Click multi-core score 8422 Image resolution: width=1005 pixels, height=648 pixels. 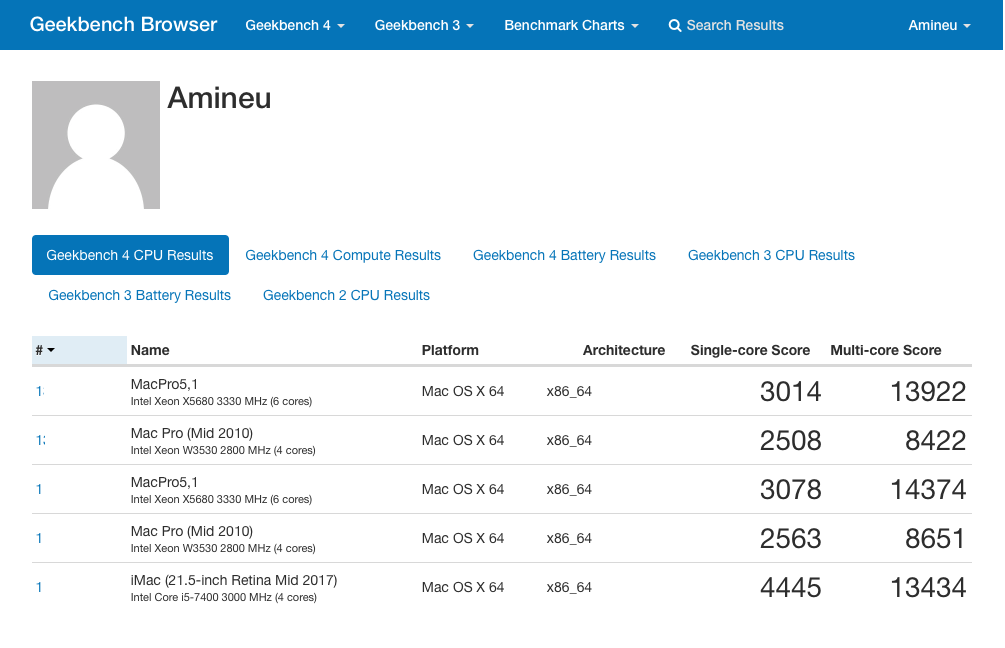pyautogui.click(x=935, y=440)
